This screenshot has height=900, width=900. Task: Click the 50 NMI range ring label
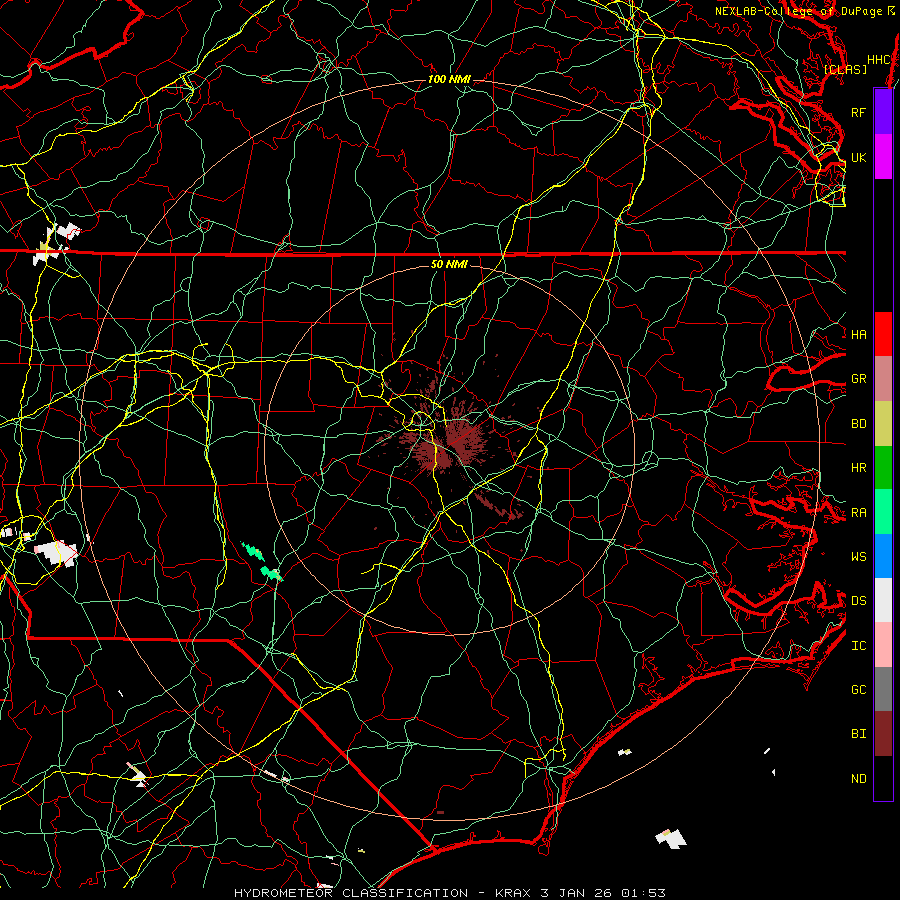click(x=449, y=264)
